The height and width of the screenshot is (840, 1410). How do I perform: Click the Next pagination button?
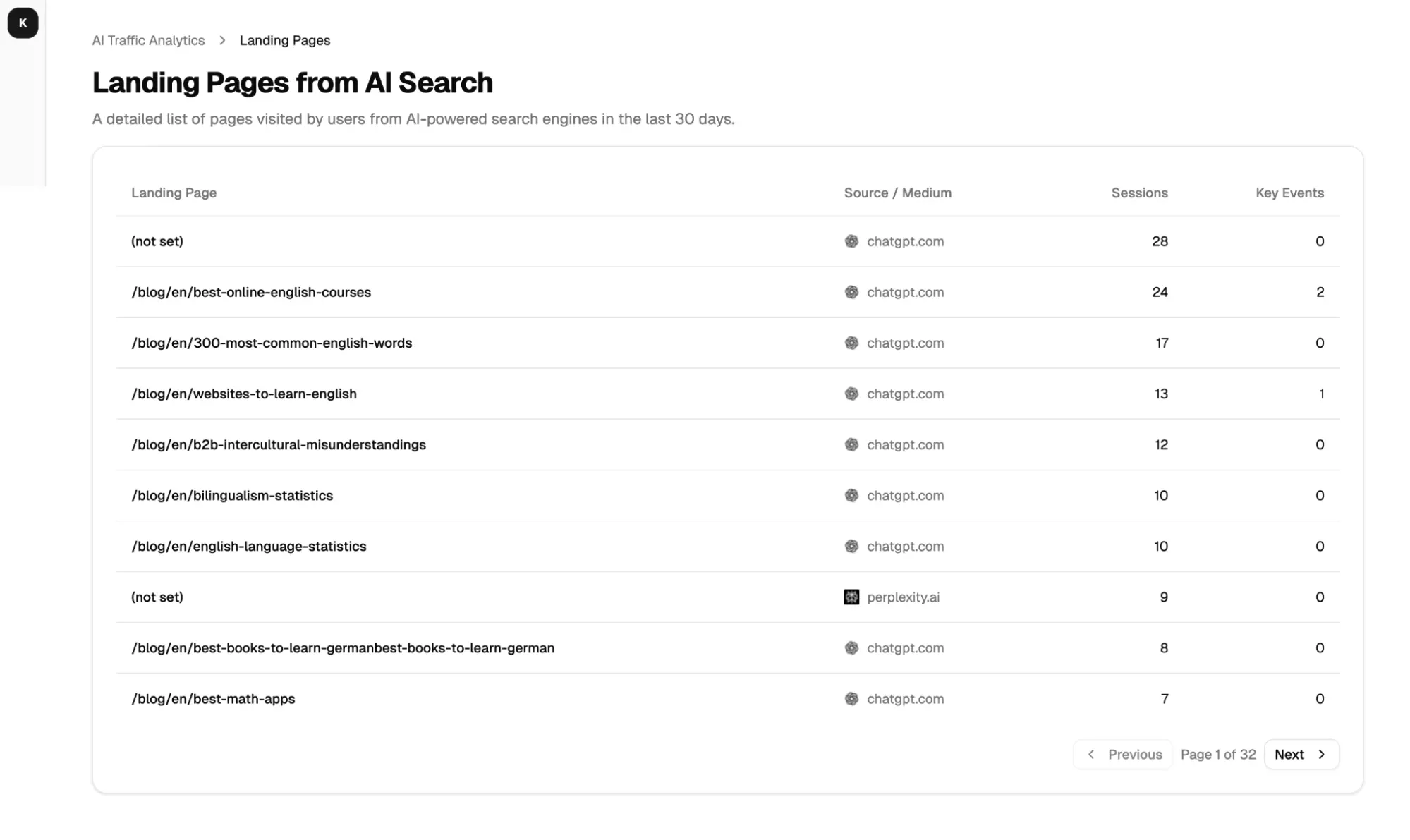coord(1301,754)
